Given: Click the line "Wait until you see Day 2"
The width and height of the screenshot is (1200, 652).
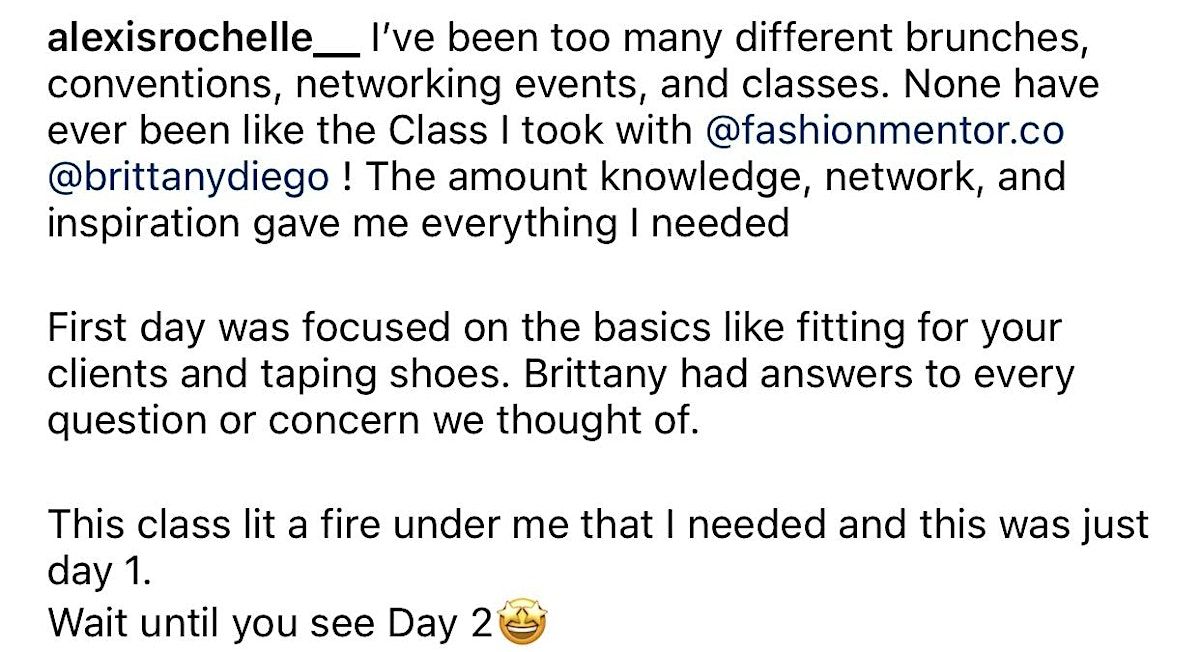Looking at the screenshot, I should coord(270,624).
